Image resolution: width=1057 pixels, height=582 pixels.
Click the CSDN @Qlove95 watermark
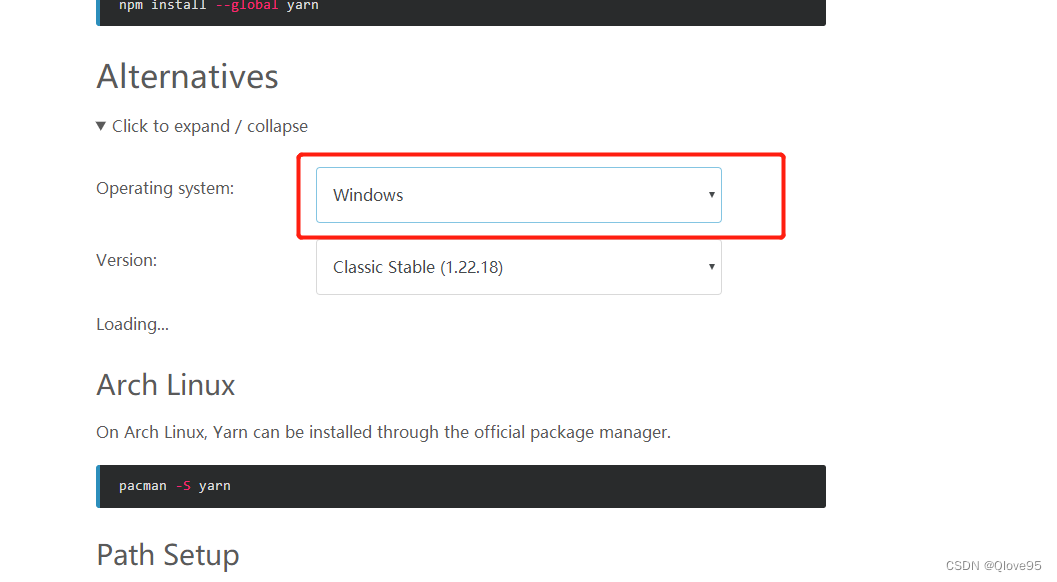[994, 566]
